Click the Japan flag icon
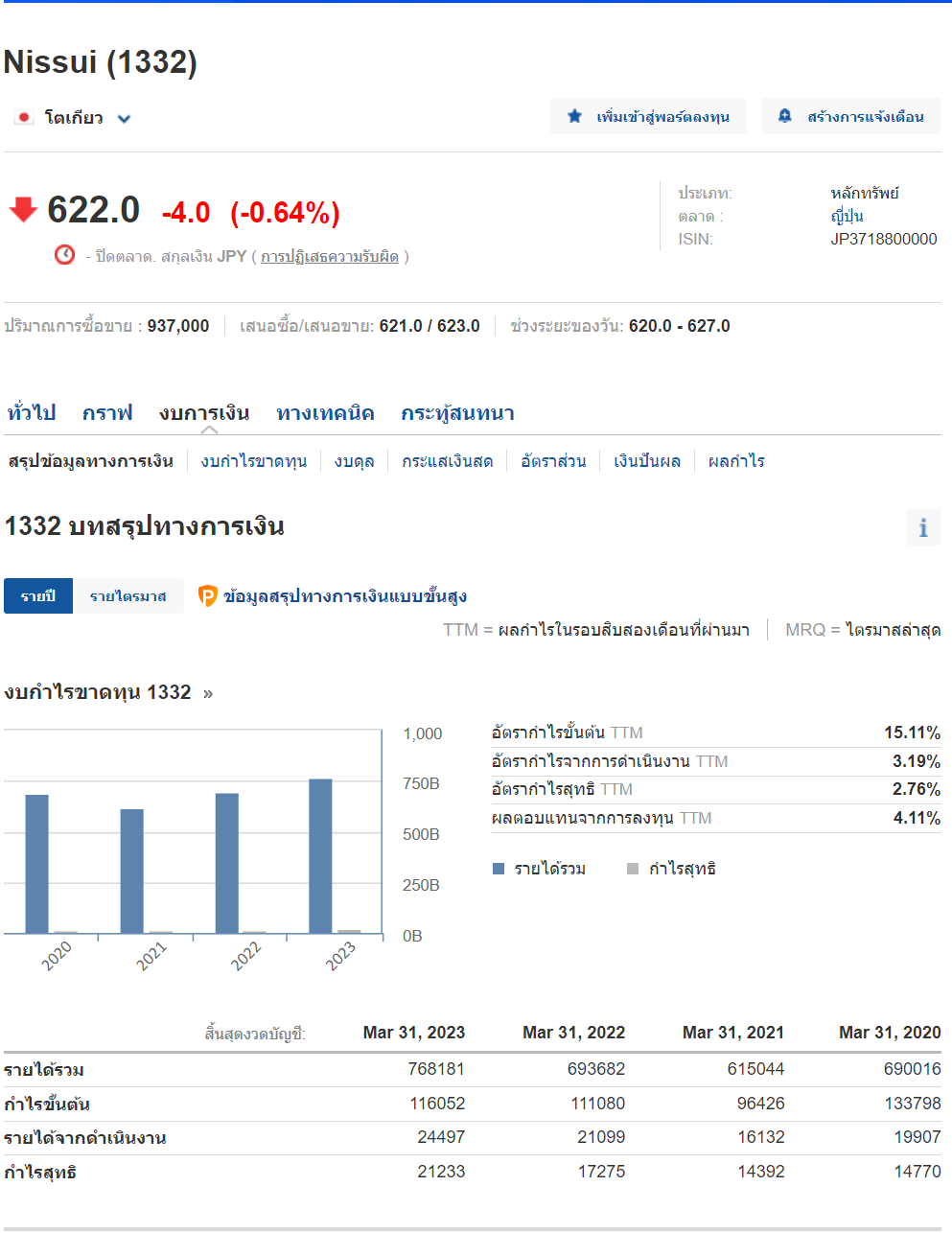 tap(24, 118)
